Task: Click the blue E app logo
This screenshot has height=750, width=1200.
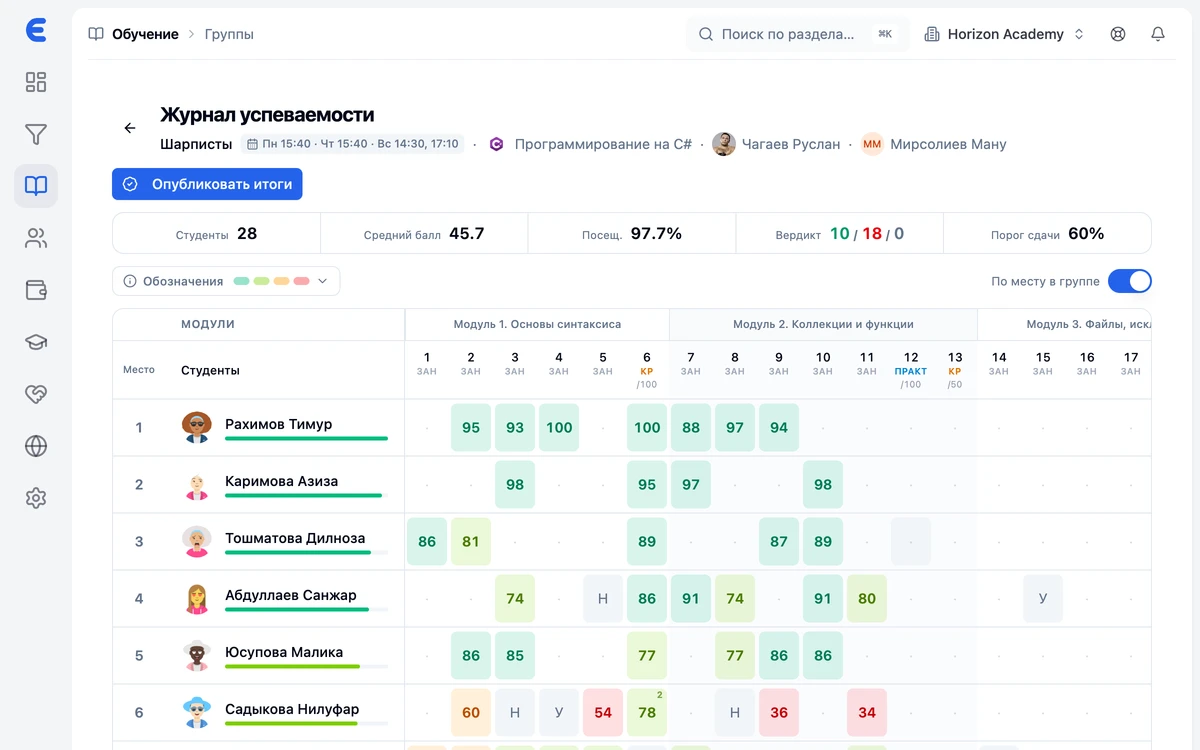Action: point(36,31)
